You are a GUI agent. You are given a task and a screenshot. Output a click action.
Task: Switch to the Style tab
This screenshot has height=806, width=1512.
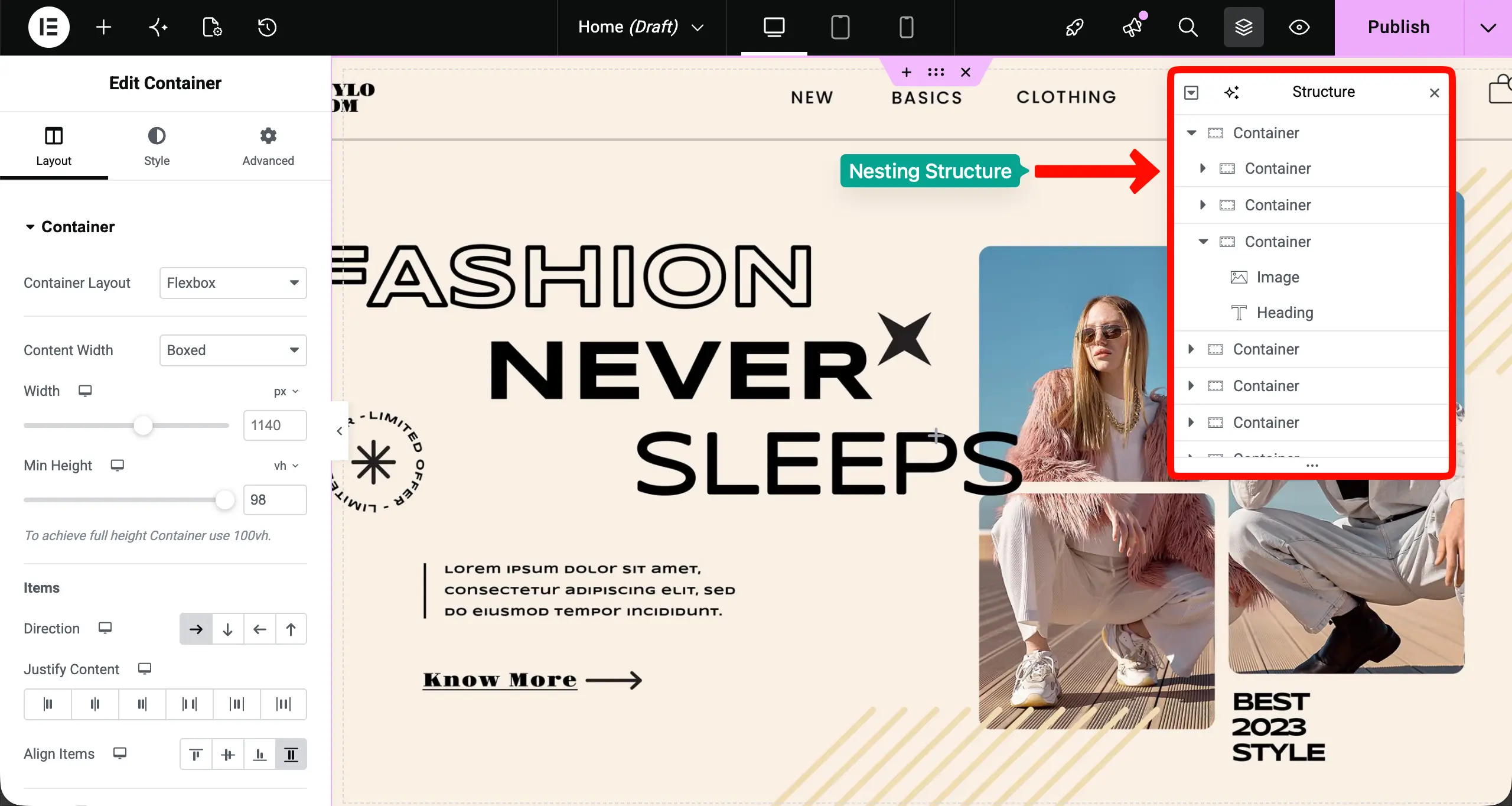[157, 146]
